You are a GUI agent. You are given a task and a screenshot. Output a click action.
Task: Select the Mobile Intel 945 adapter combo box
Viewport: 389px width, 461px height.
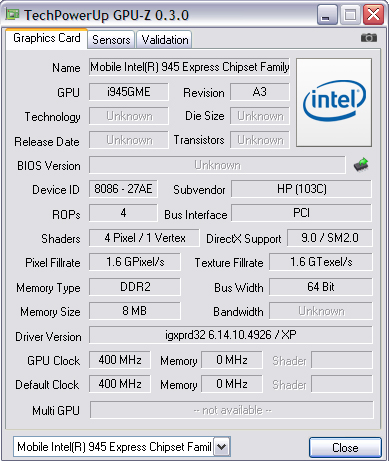[122, 447]
